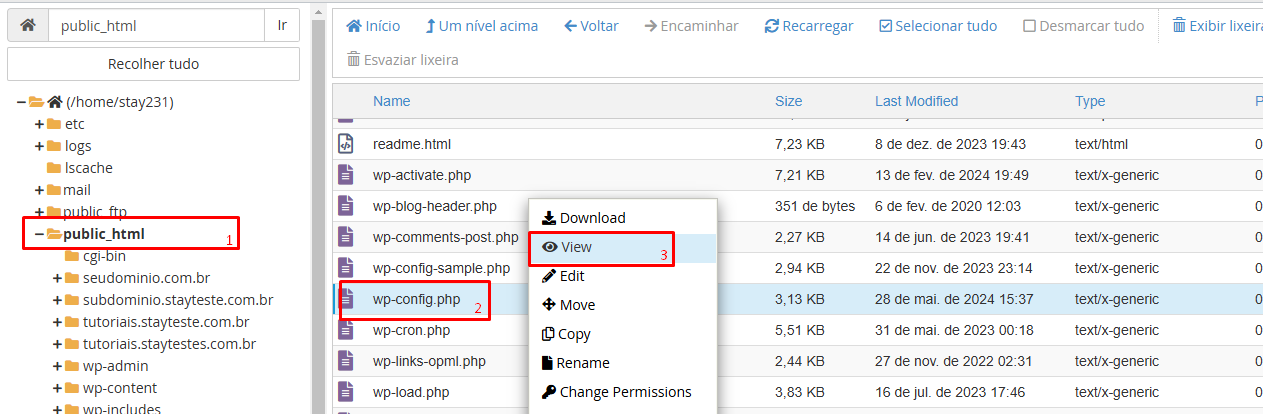Click the readme.html file icon
1263x414 pixels.
pos(346,144)
